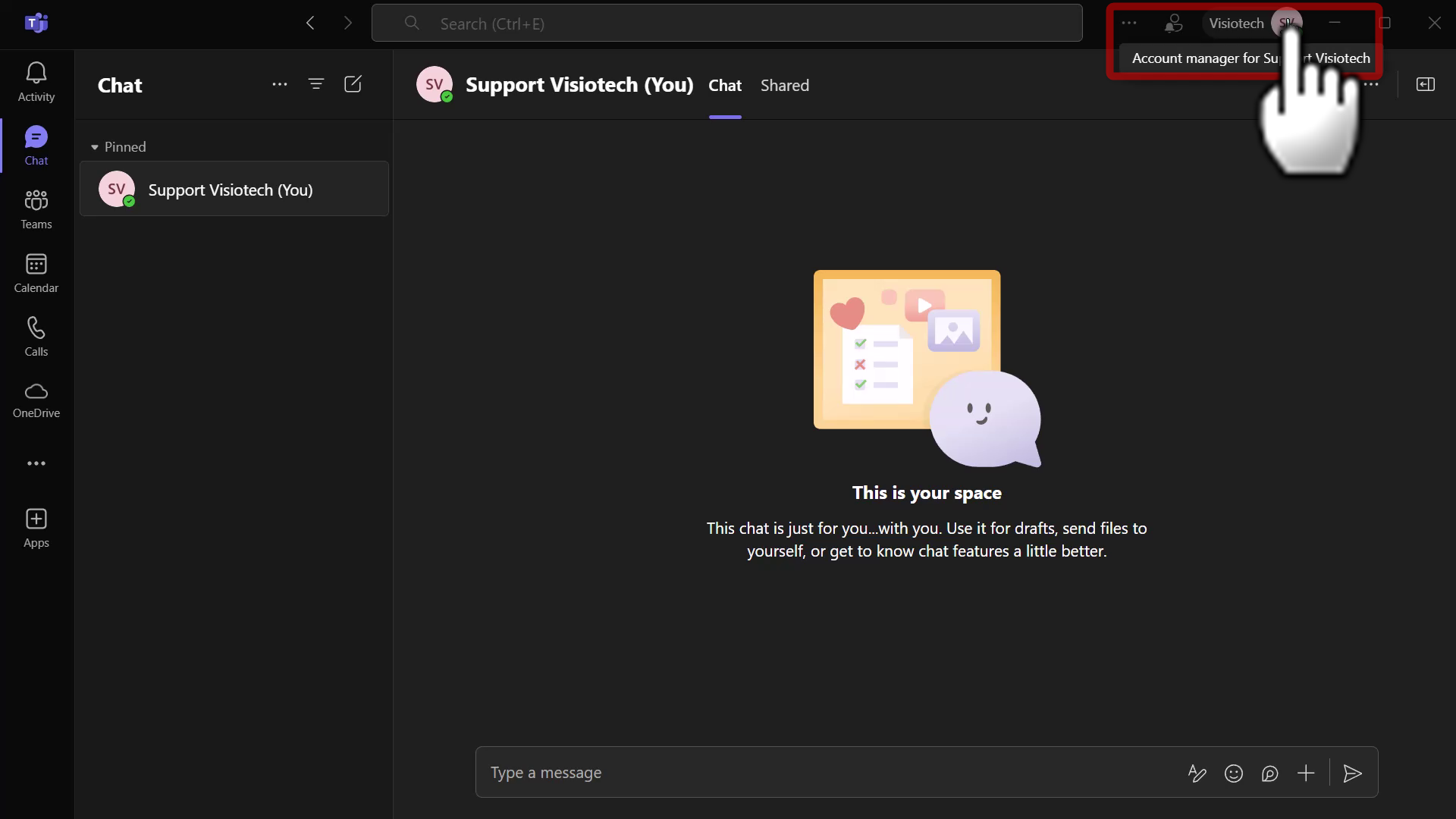1456x819 pixels.
Task: Switch to the Chat tab
Action: click(x=725, y=86)
